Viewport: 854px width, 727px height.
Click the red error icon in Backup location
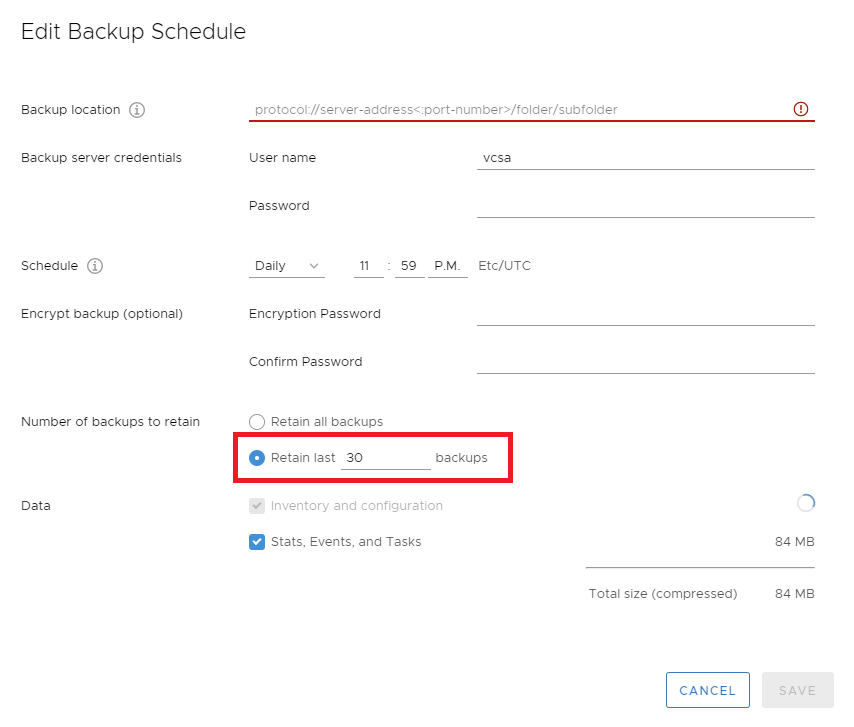801,109
